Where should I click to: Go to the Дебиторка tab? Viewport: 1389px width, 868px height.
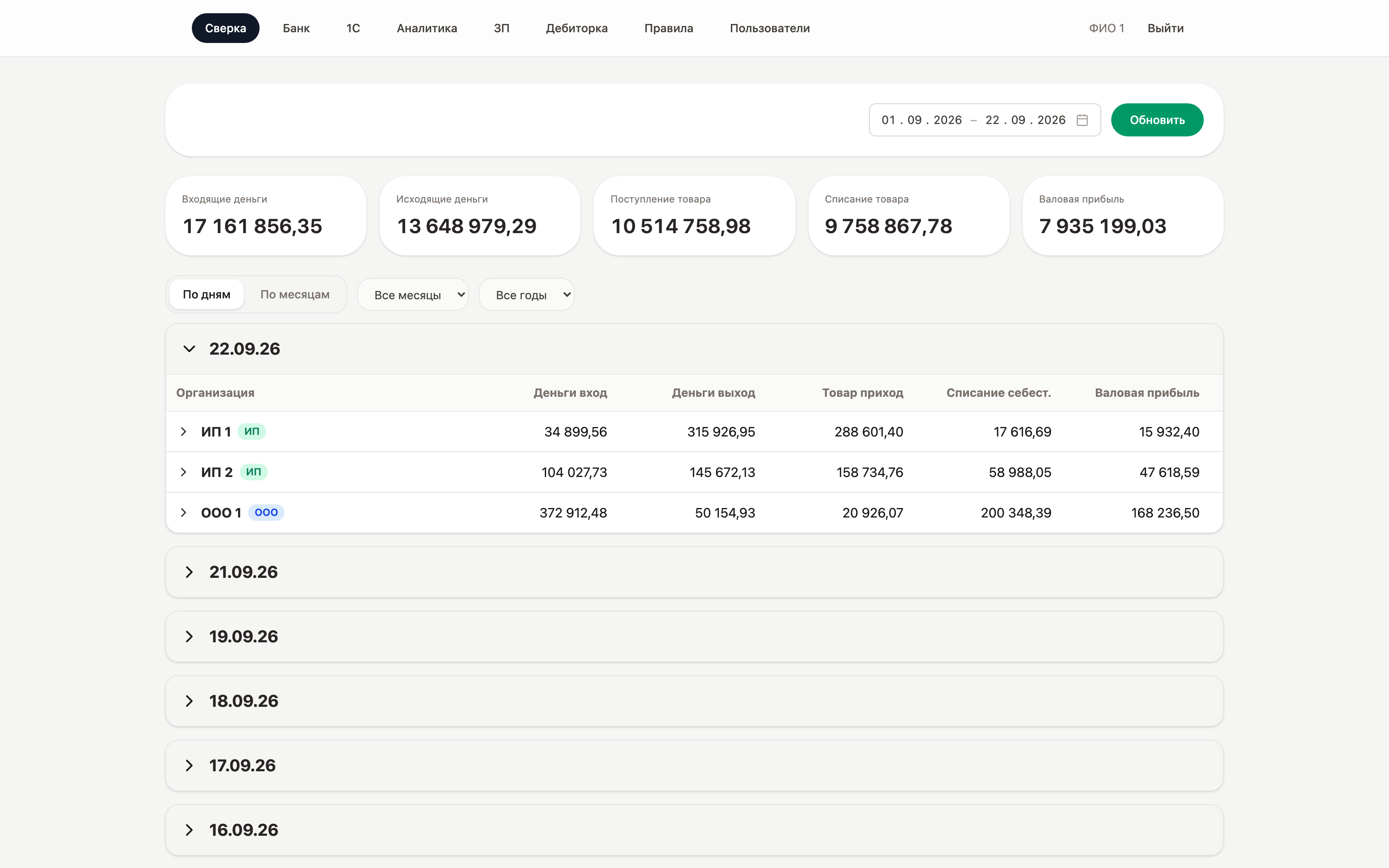tap(577, 28)
